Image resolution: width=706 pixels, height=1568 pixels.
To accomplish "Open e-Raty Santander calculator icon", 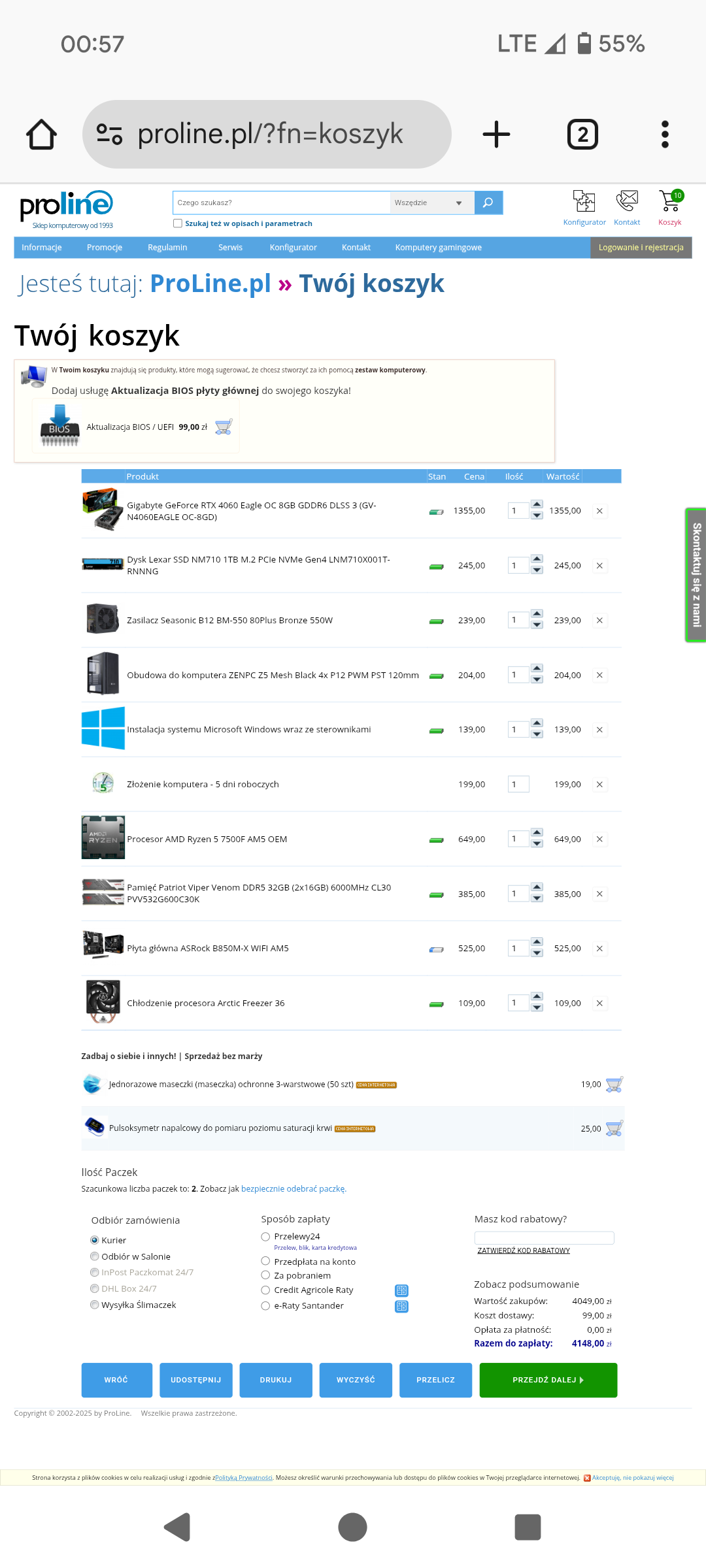I will (401, 1306).
